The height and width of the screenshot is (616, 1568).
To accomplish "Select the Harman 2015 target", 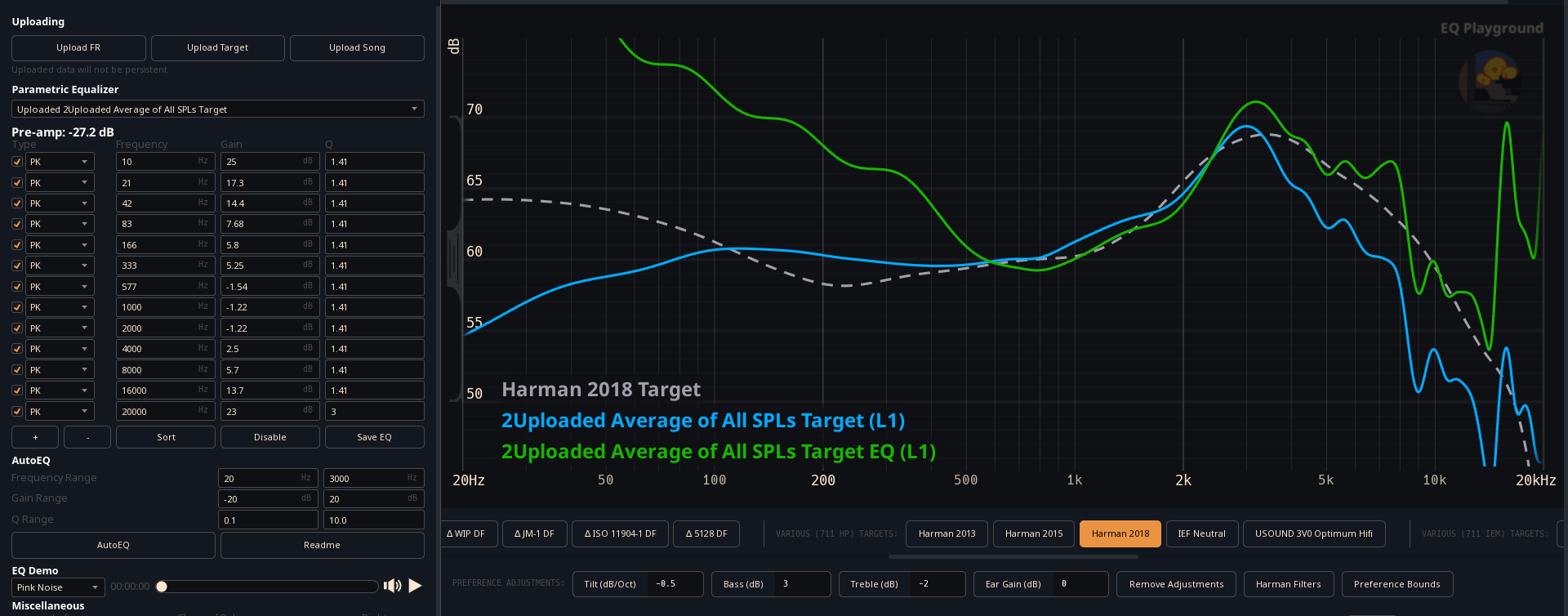I will 1034,533.
